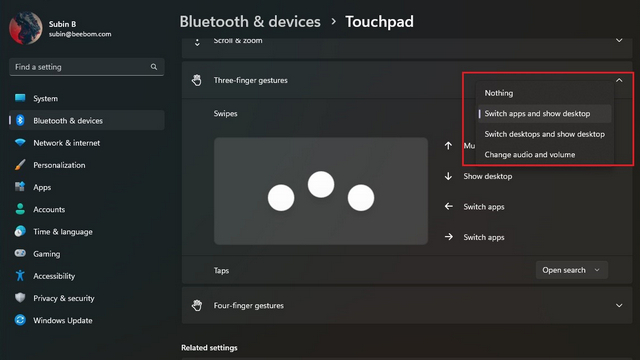
Task: Open Windows Update settings
Action: [x=87, y=320]
